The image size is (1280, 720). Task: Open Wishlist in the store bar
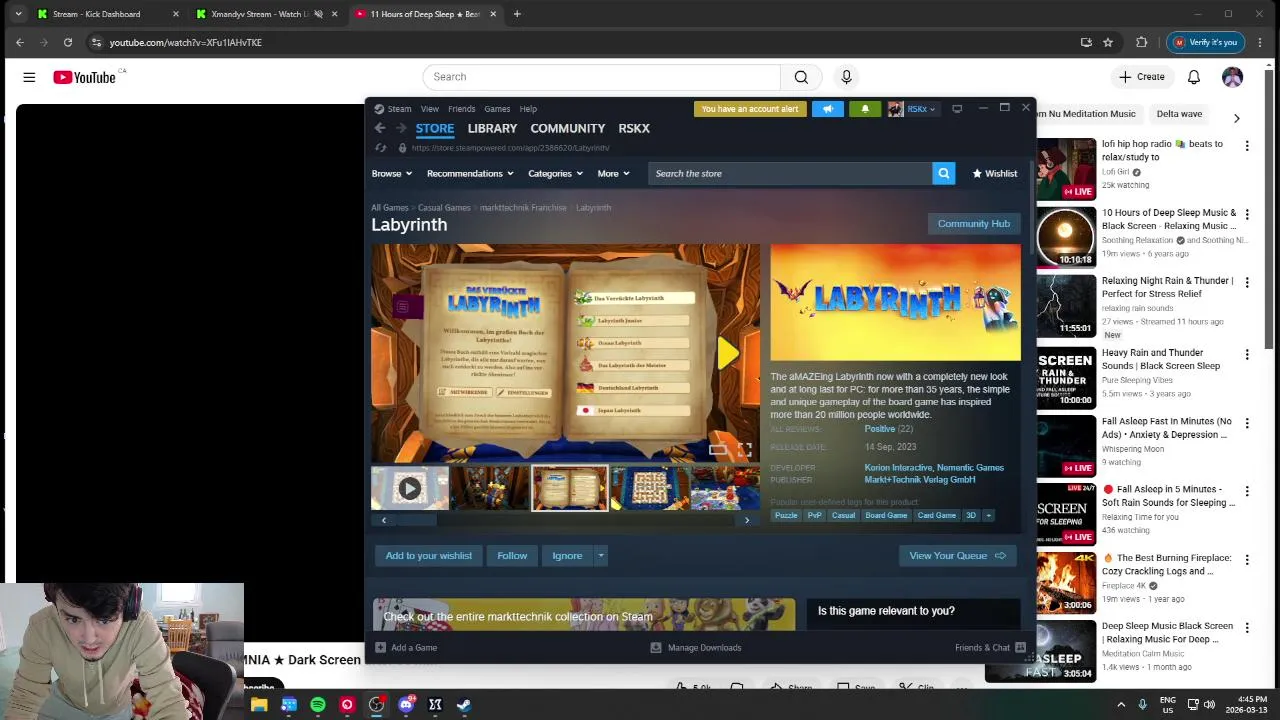pos(995,173)
